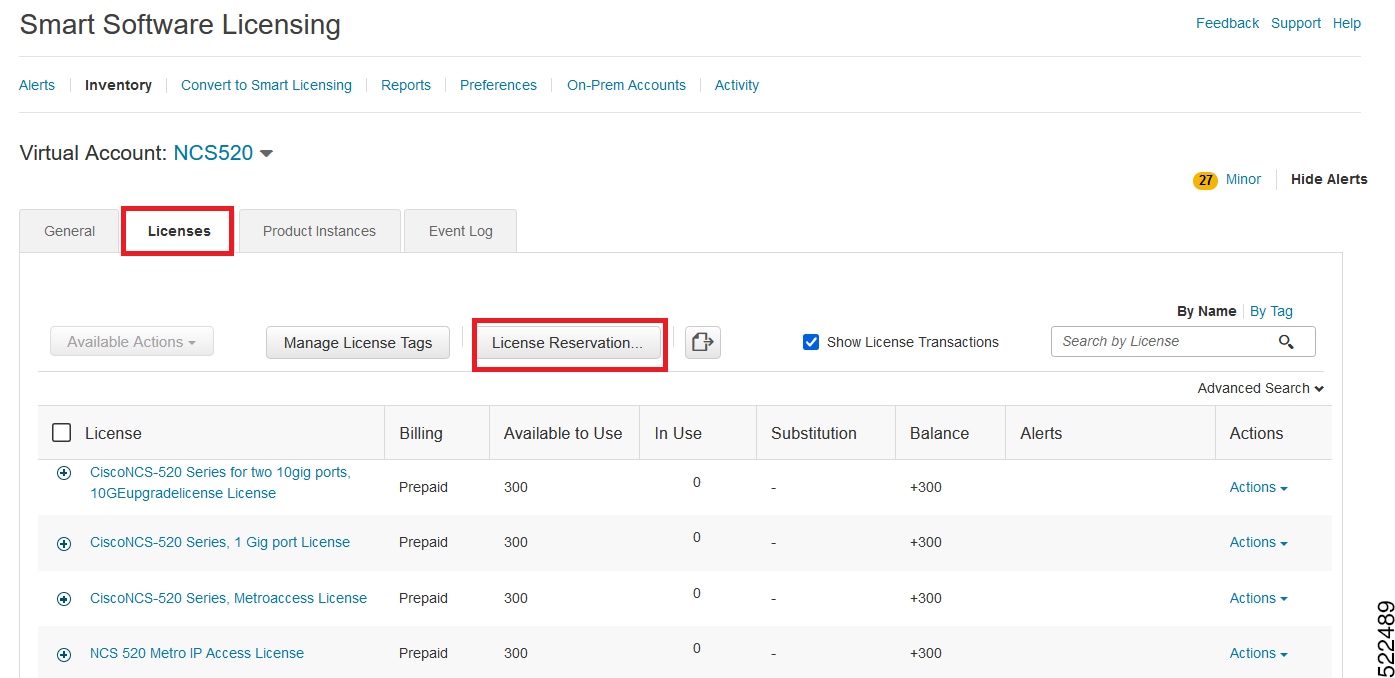Image resolution: width=1395 pixels, height=678 pixels.
Task: Open the Support link
Action: (1296, 23)
